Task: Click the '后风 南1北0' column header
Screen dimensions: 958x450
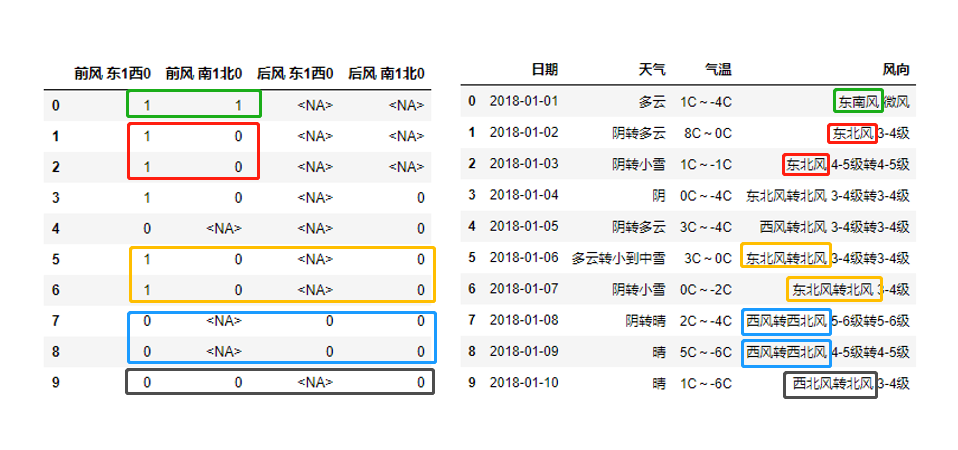Action: click(x=386, y=74)
